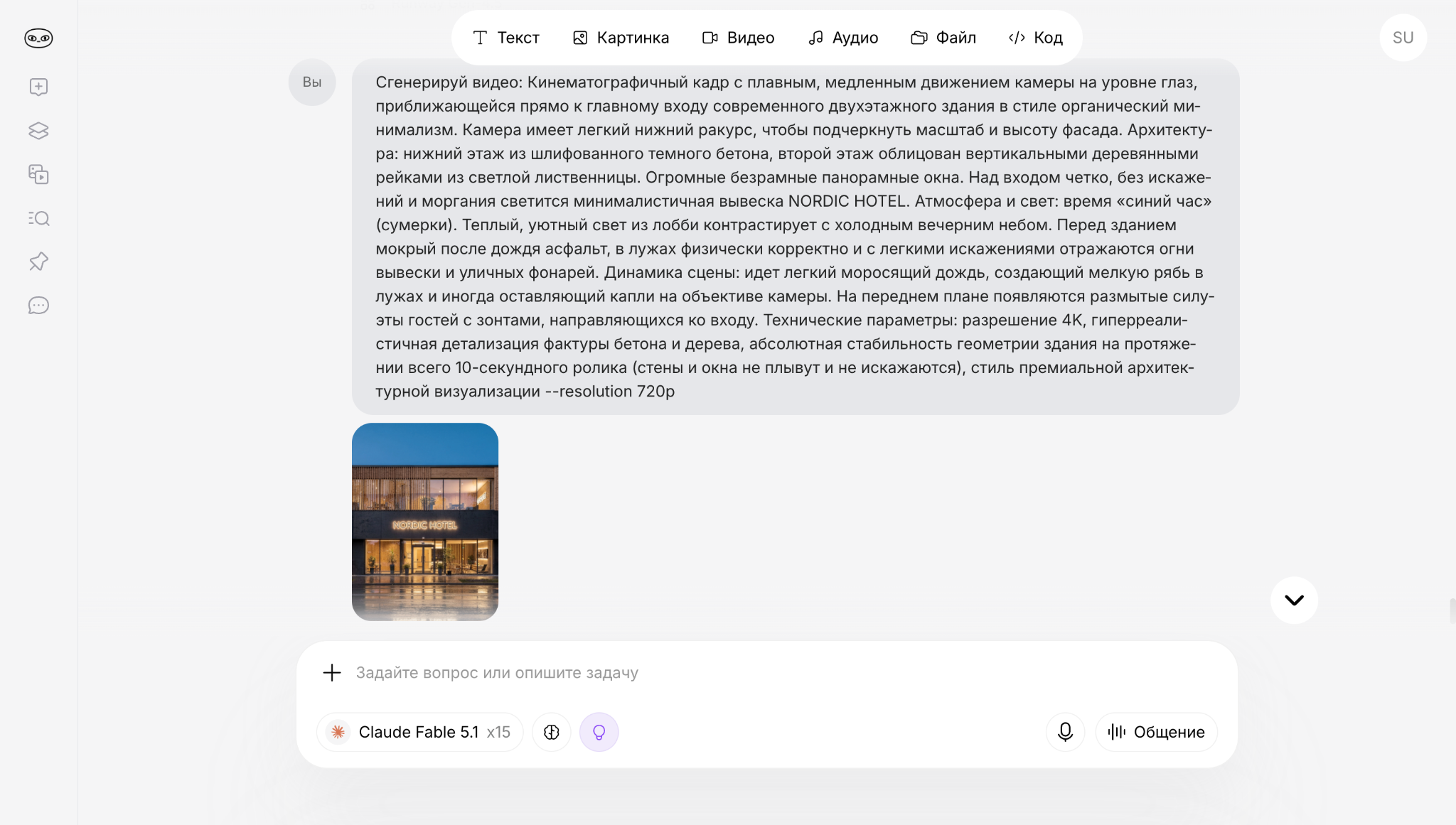Image resolution: width=1456 pixels, height=825 pixels.
Task: Open the media gallery icon in sidebar
Action: point(38,174)
